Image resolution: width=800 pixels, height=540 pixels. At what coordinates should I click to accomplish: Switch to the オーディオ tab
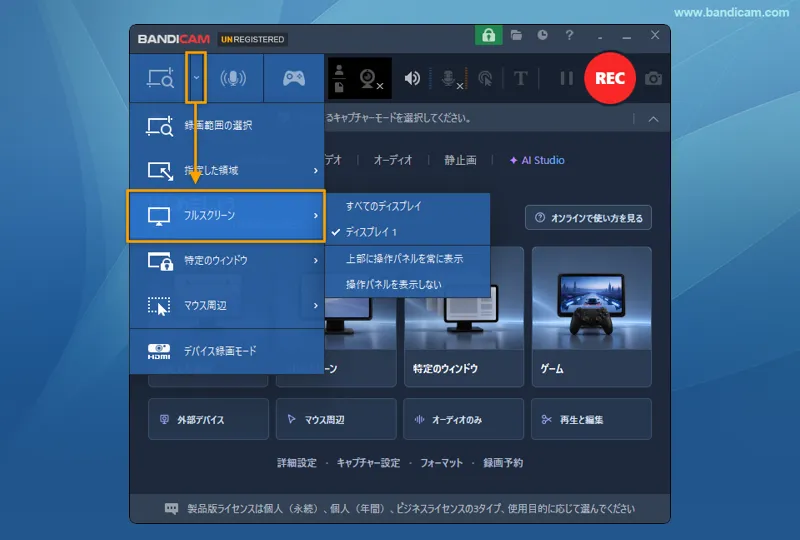pos(393,160)
